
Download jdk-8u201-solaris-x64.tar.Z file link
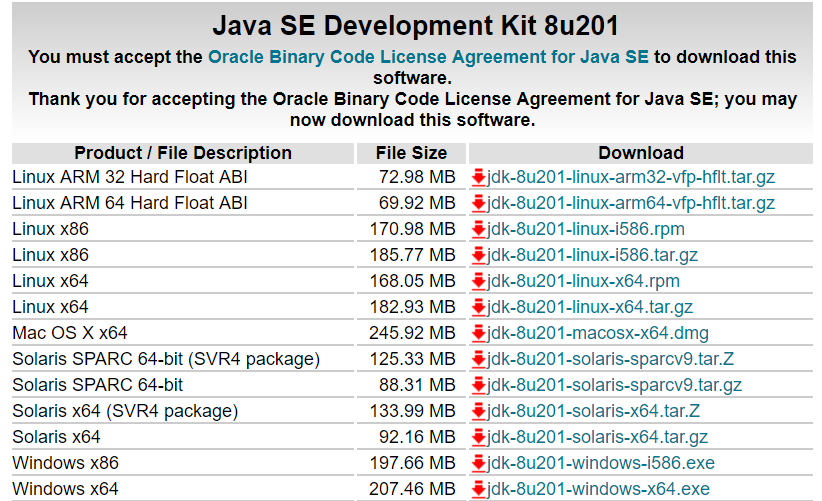[593, 411]
